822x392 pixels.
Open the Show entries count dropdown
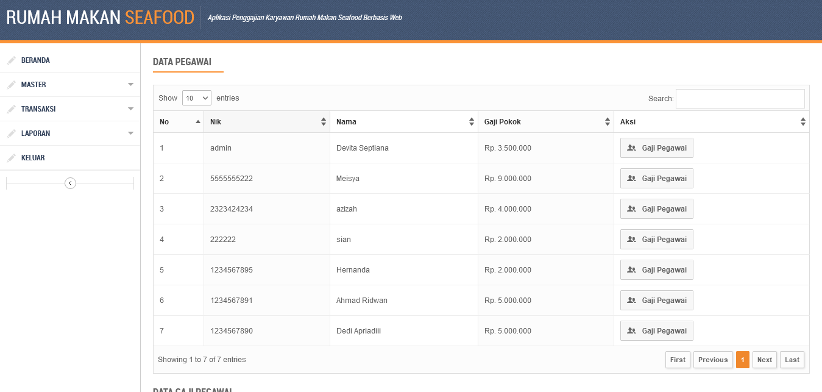tap(197, 98)
